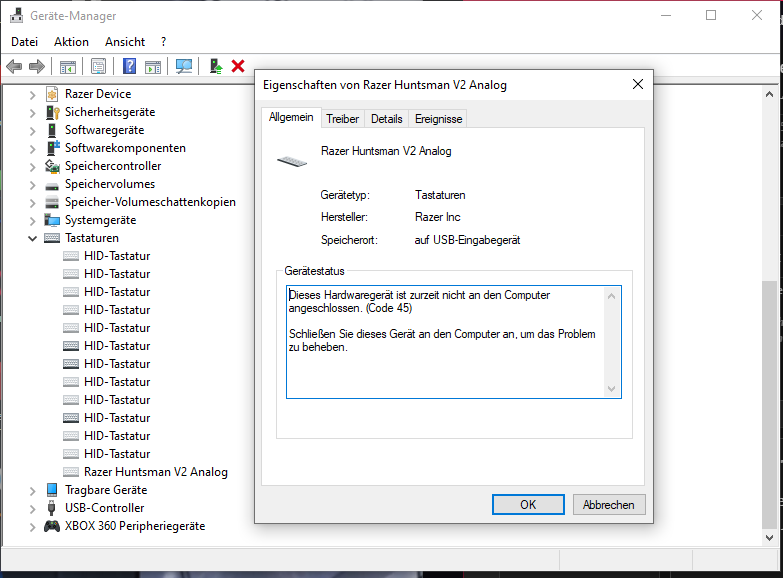Viewport: 783px width, 578px height.
Task: Scan for hardware changes icon
Action: pos(184,66)
